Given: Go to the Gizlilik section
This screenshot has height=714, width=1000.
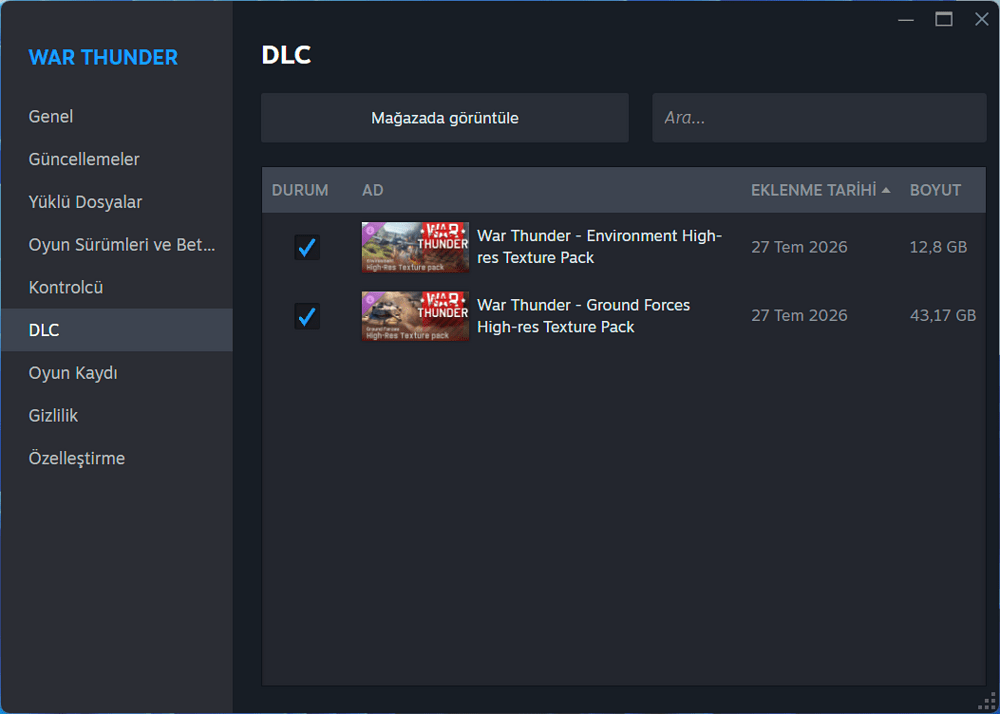Looking at the screenshot, I should [117, 416].
